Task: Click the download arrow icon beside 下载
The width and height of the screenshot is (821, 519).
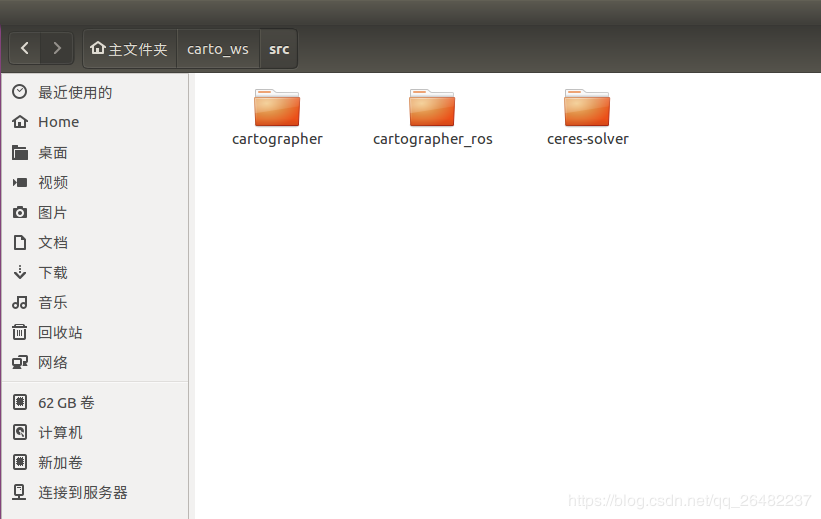Action: pos(20,272)
